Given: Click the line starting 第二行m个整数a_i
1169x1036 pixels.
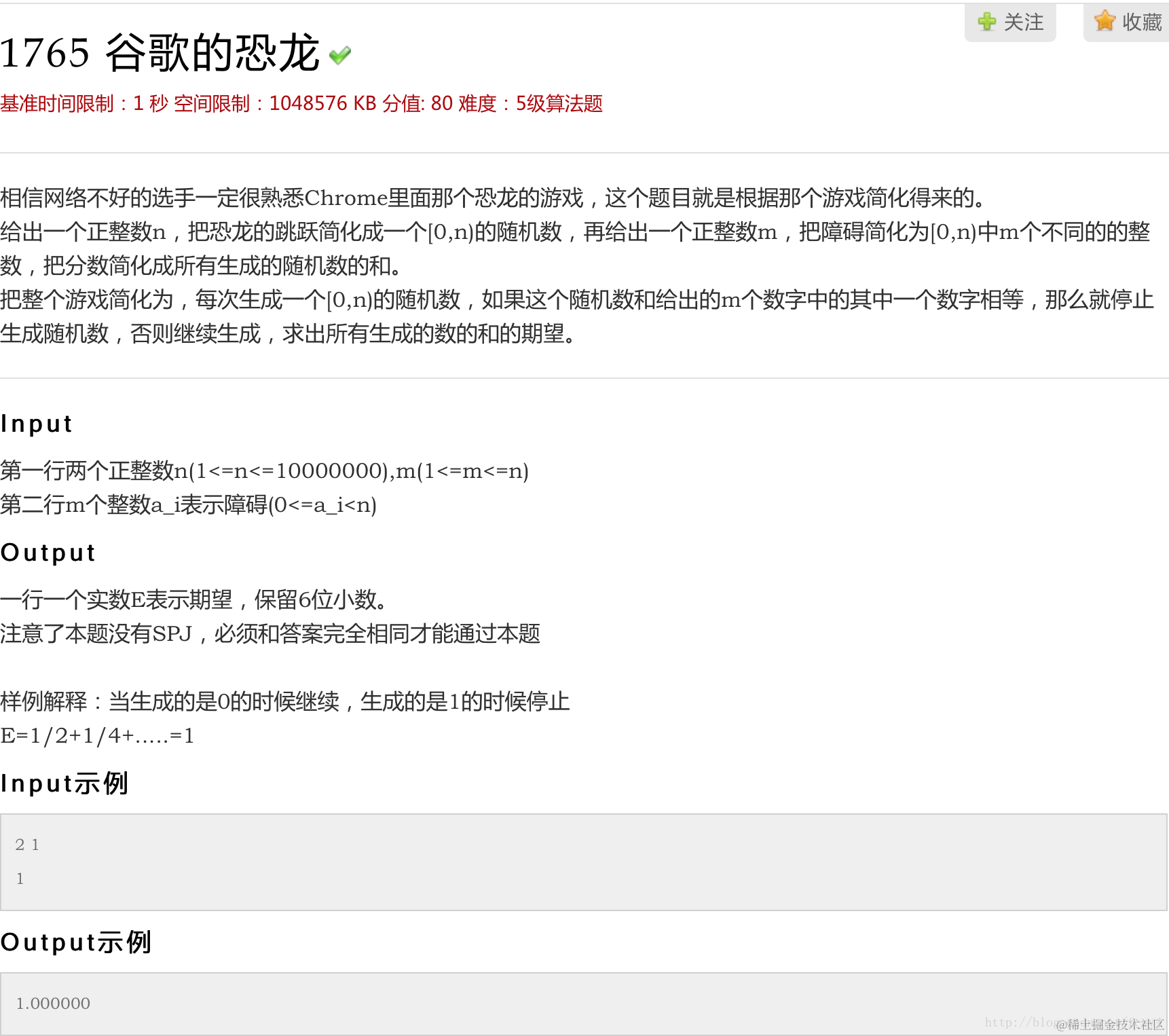Looking at the screenshot, I should point(189,504).
